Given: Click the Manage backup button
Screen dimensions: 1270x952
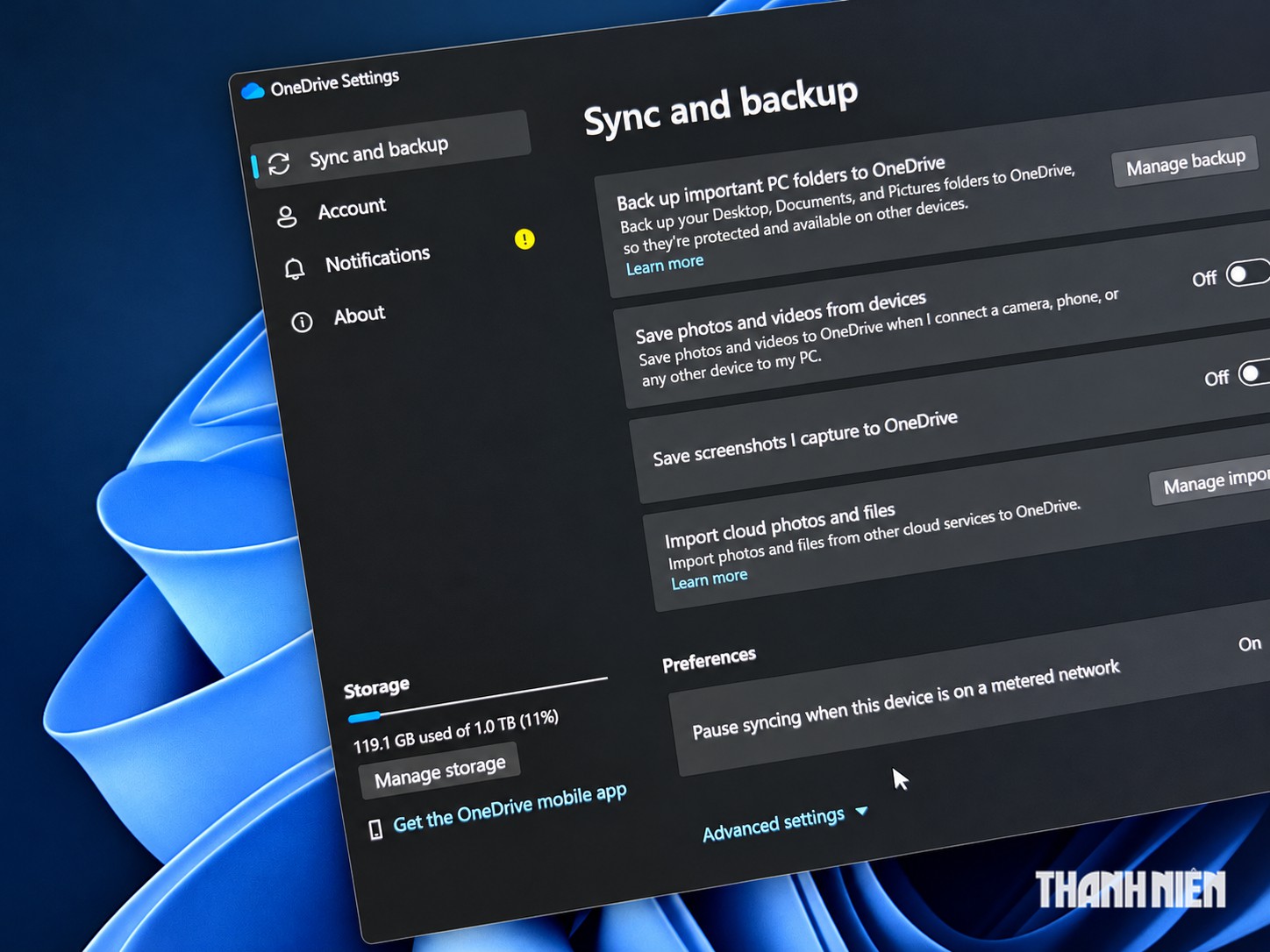Looking at the screenshot, I should coord(1186,162).
